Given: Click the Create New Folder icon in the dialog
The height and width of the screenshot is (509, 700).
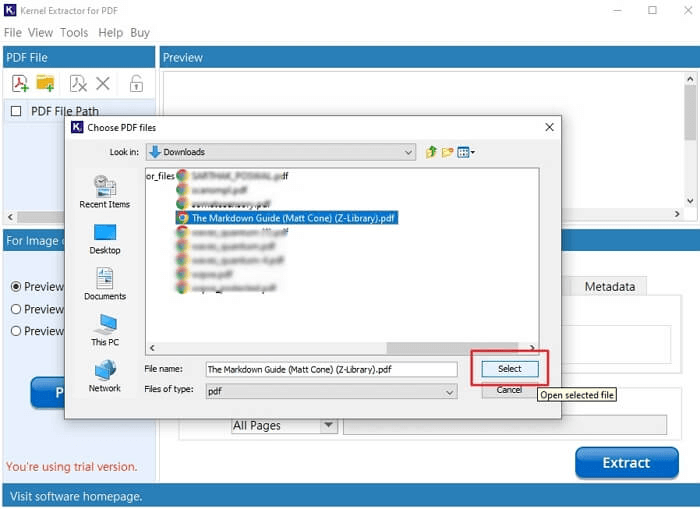Looking at the screenshot, I should pos(447,152).
